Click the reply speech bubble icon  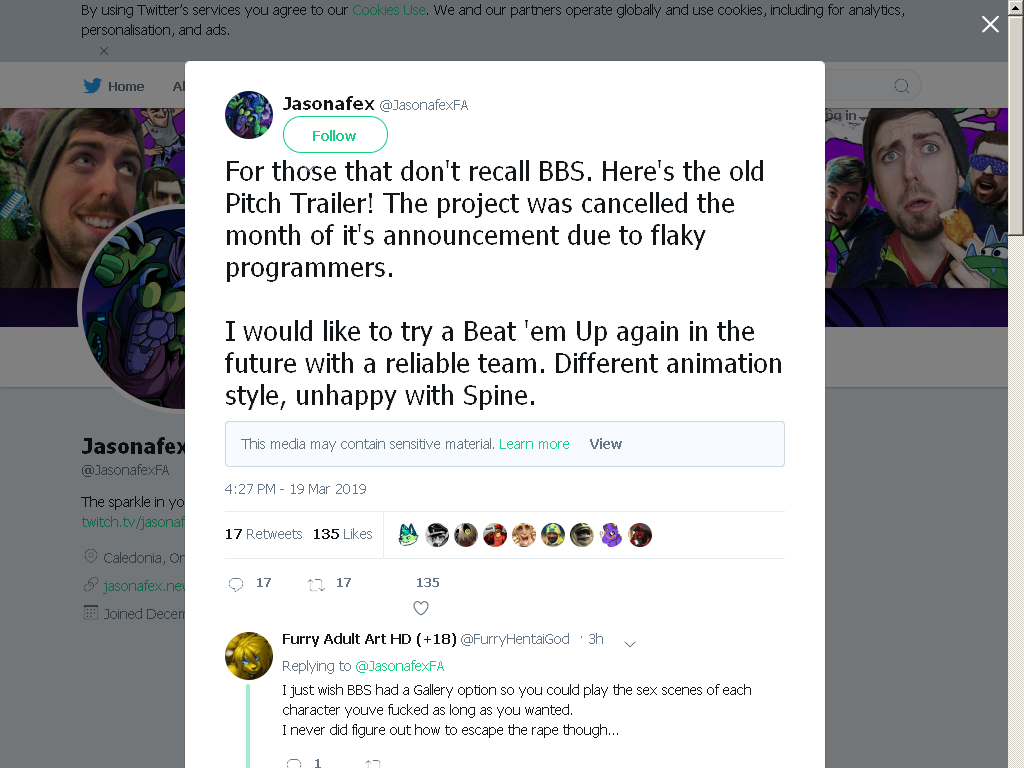tap(236, 584)
